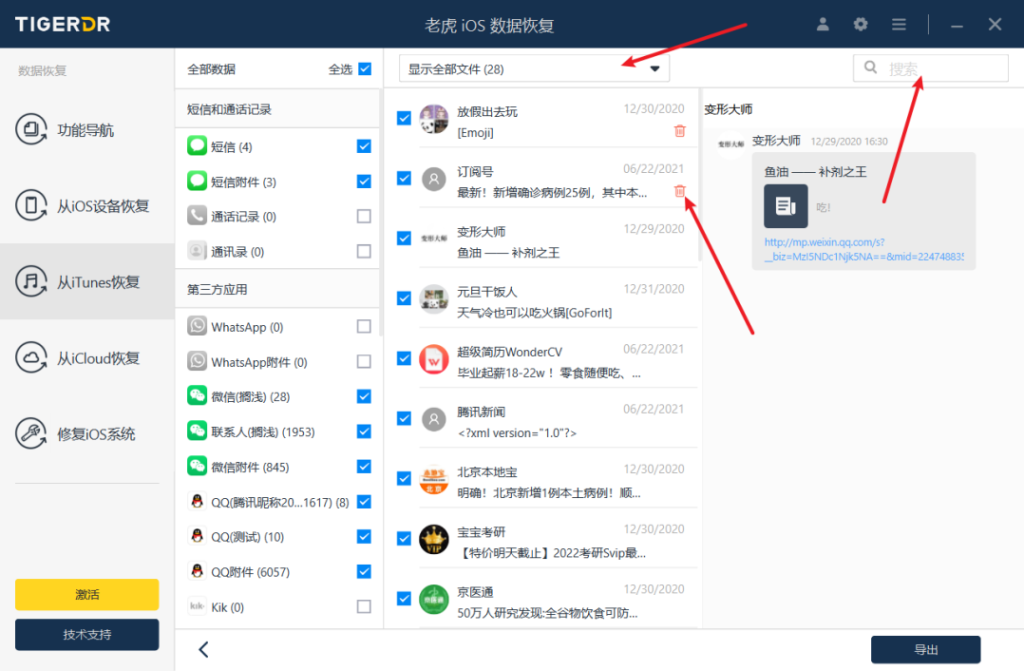Open the mp.weixin.qq.com link in message
1024x671 pixels.
coord(864,250)
